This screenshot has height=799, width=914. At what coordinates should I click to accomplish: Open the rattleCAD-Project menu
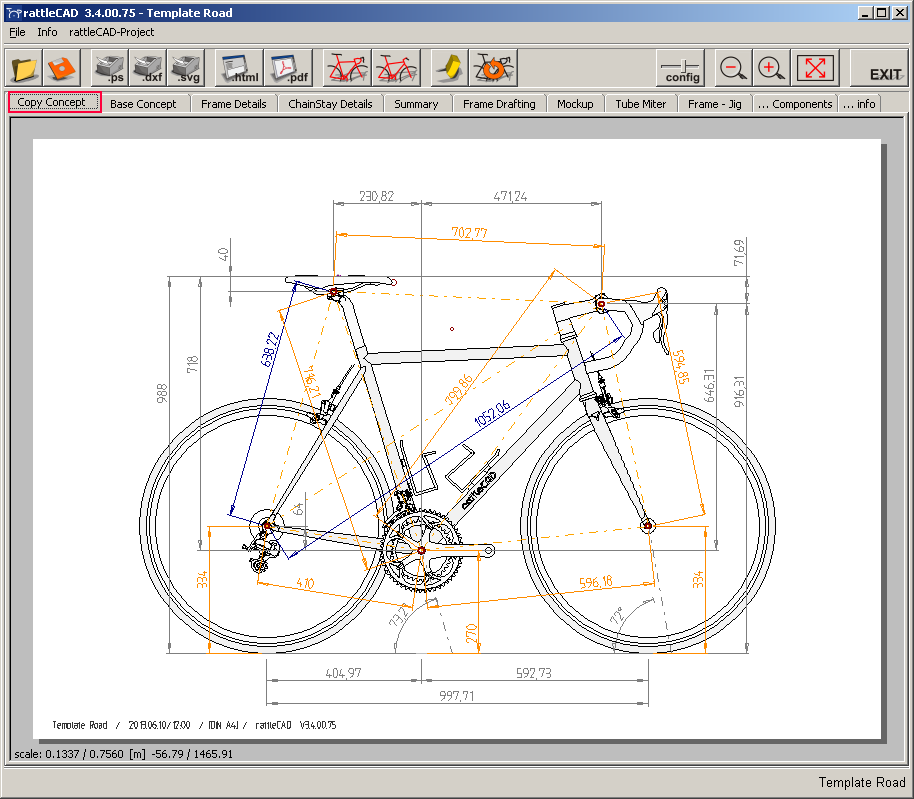[111, 32]
